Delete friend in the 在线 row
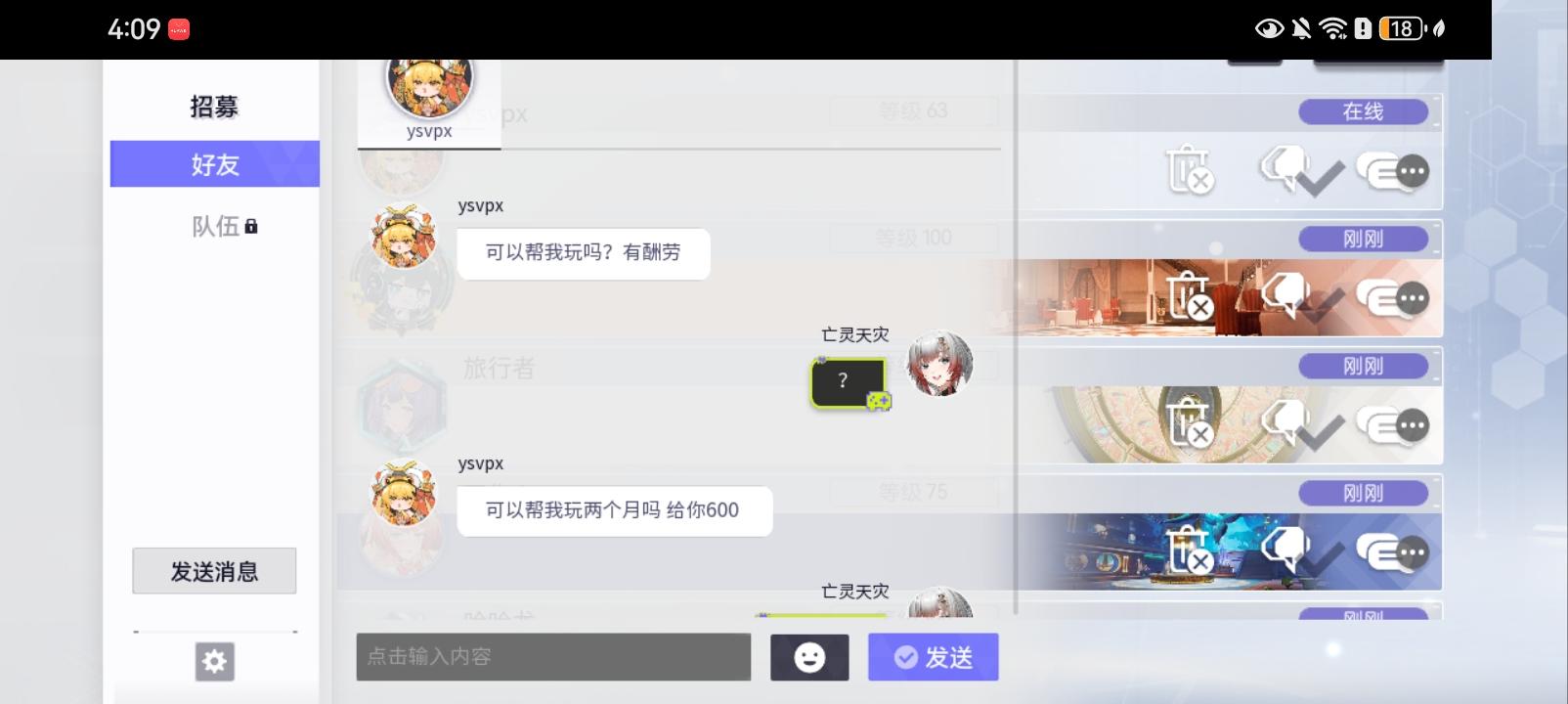 [1189, 171]
